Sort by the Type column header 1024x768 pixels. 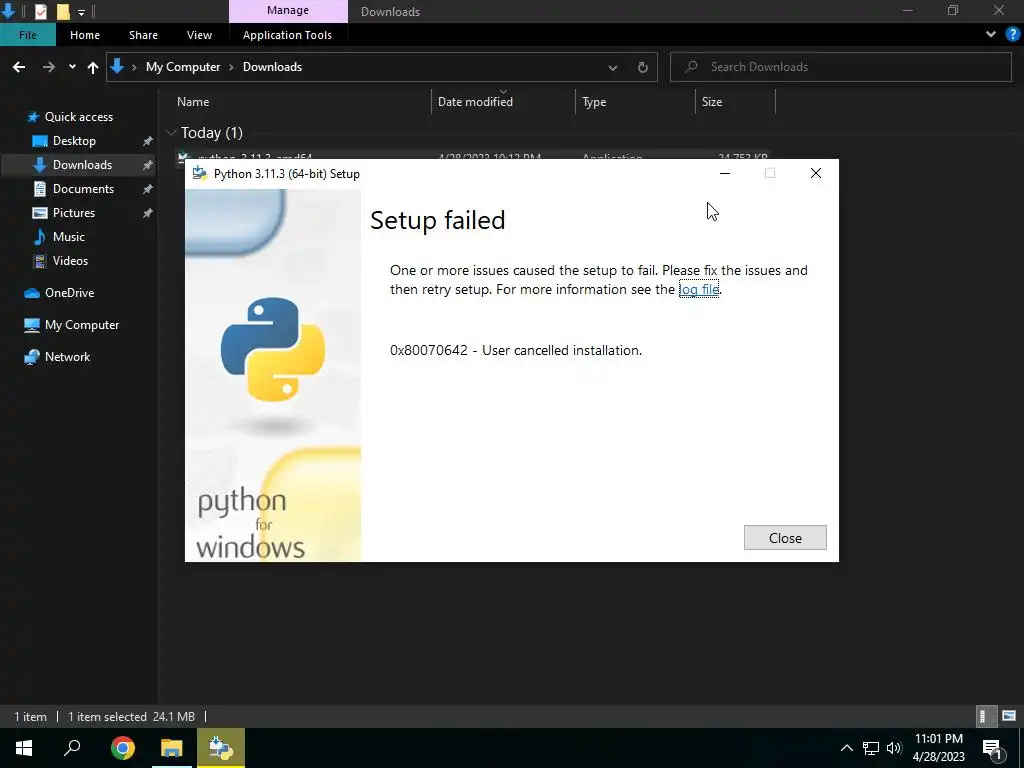tap(594, 102)
